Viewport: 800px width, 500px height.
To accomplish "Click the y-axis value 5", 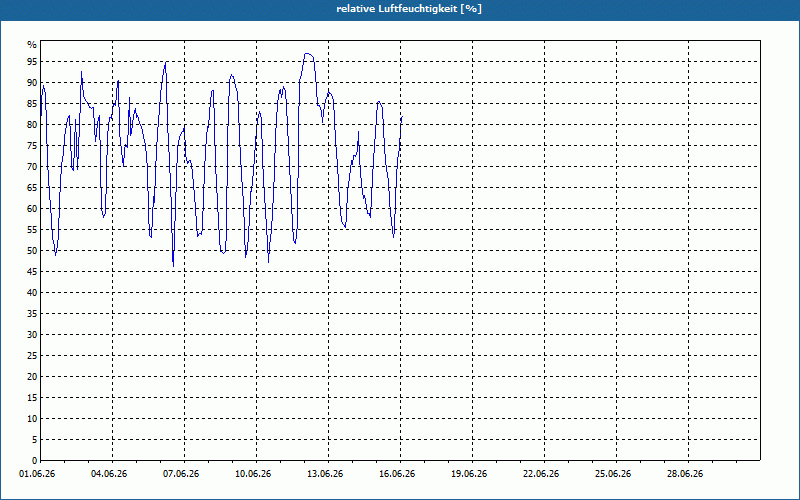I will pos(35,440).
